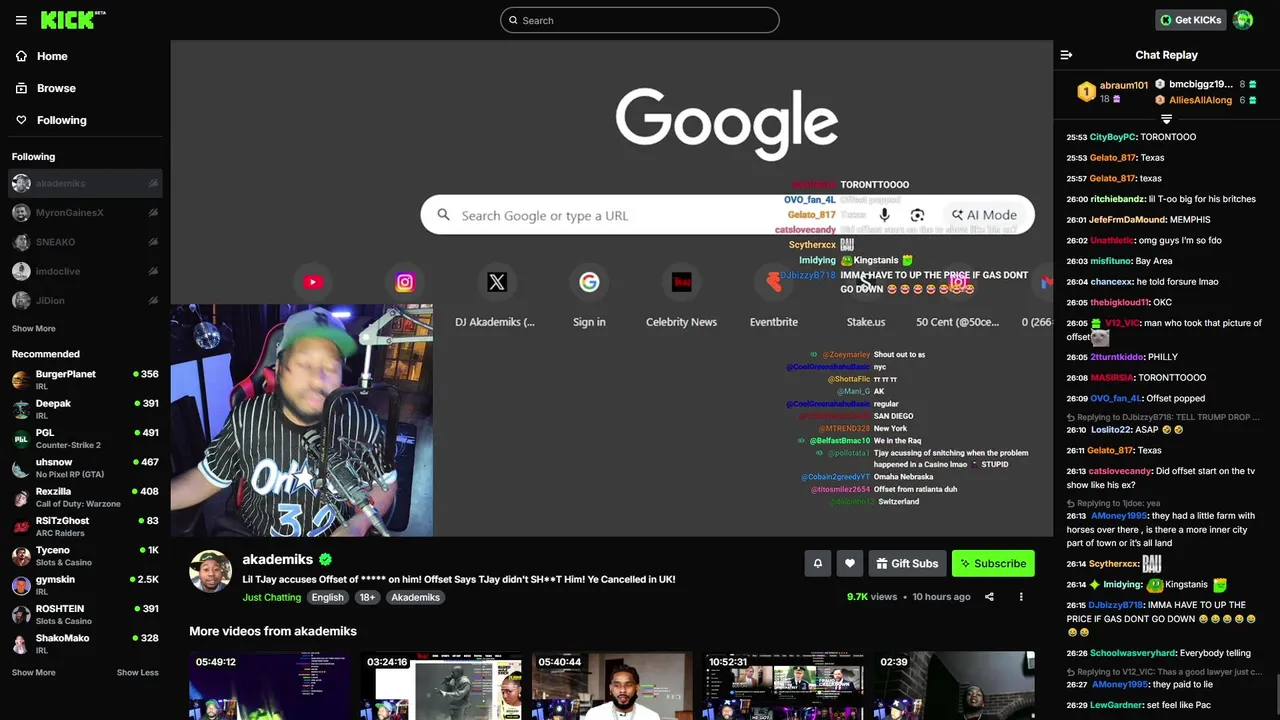Click the Google voice search microphone
The image size is (1280, 720).
click(884, 215)
